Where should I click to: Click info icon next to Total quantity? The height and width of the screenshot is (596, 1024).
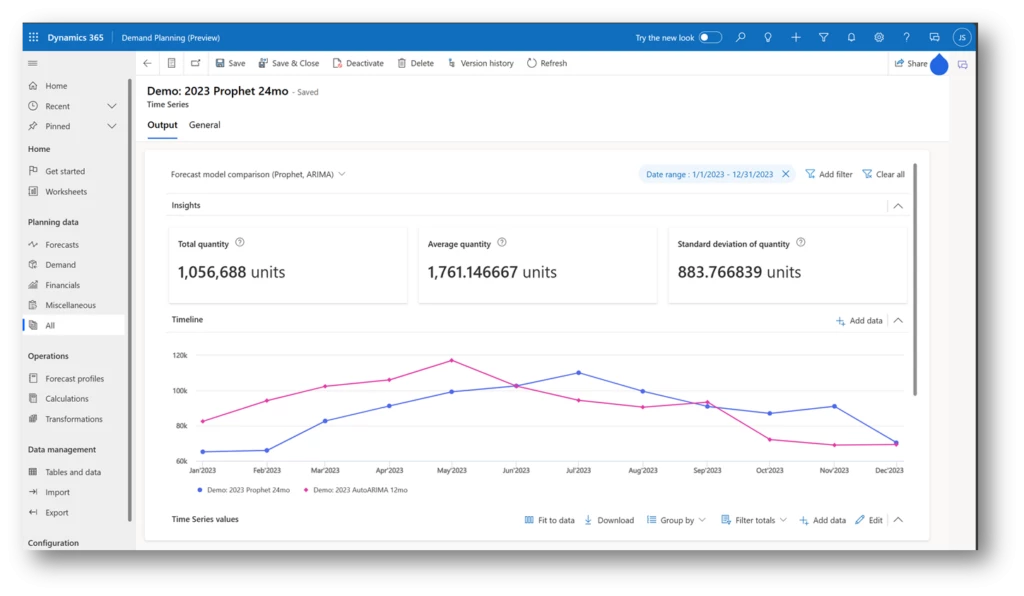point(240,242)
